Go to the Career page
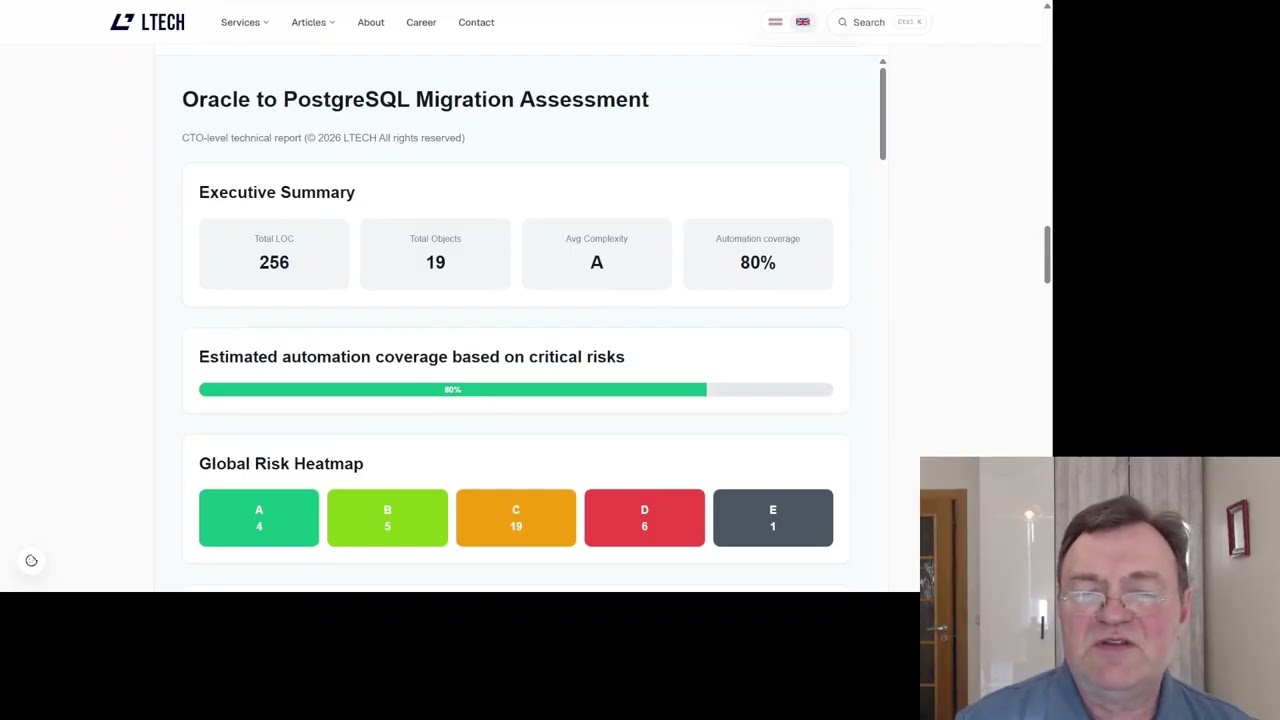Screen dimensions: 1280x720 click(x=421, y=22)
